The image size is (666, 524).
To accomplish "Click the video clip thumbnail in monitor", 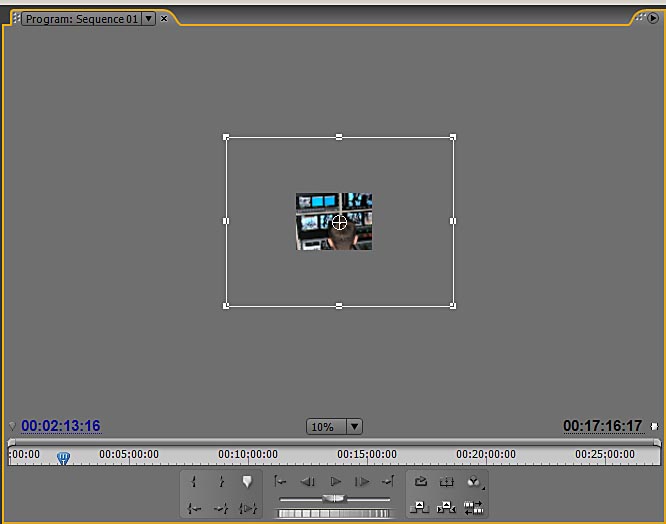I will [334, 222].
